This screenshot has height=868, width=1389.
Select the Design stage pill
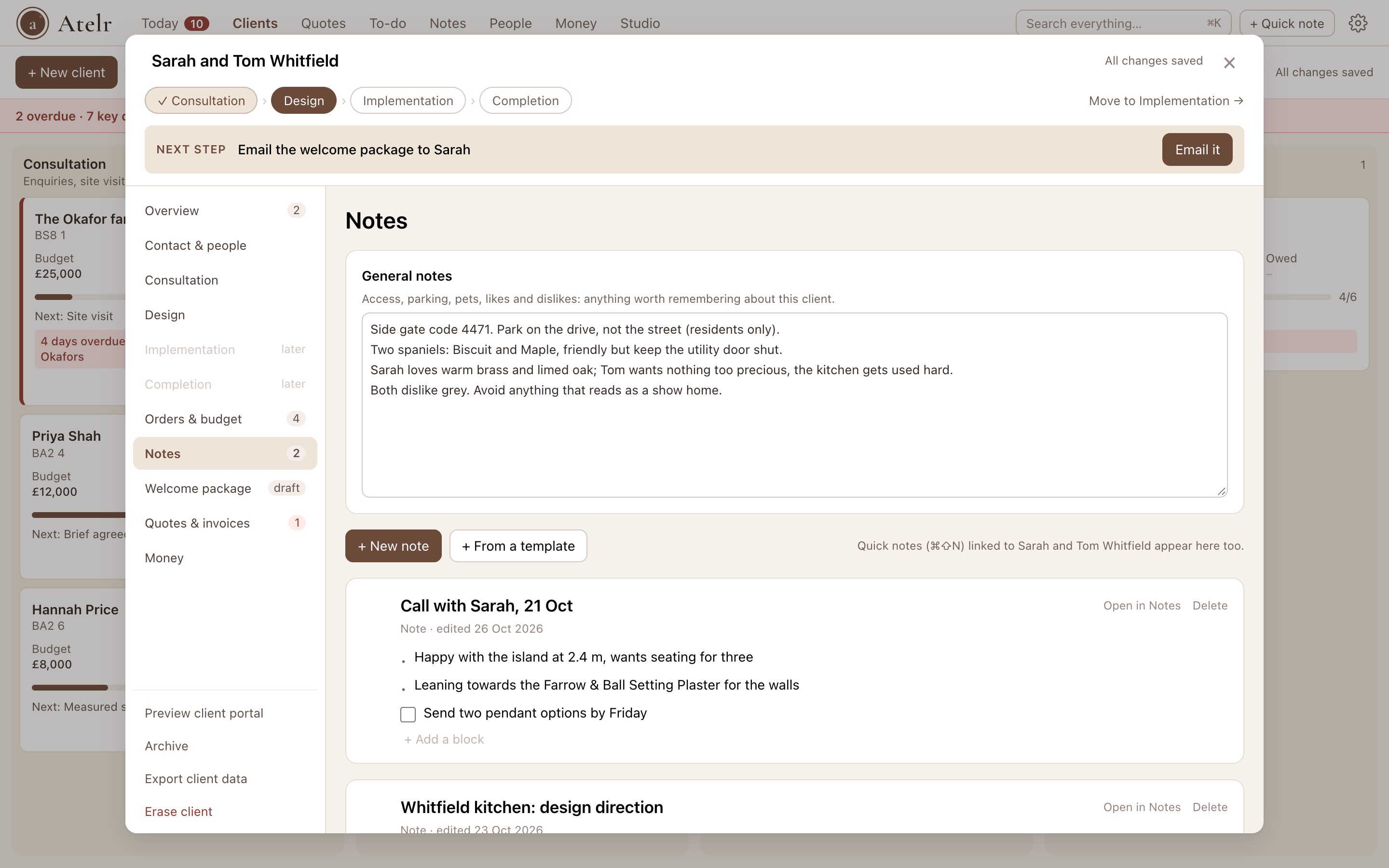coord(304,100)
